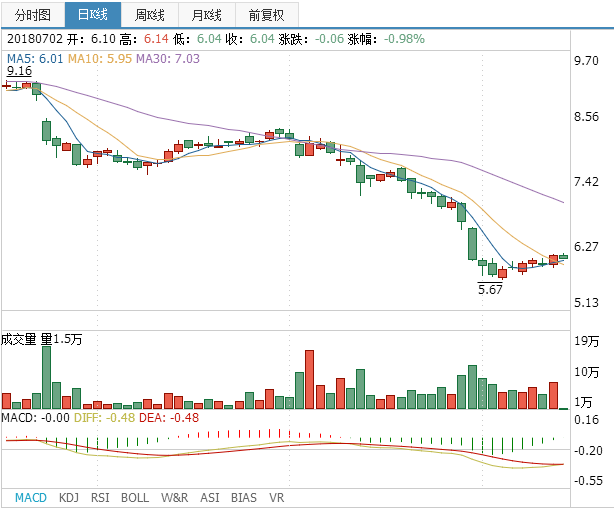Switch to the VR indicator
The width and height of the screenshot is (614, 509).
click(276, 498)
